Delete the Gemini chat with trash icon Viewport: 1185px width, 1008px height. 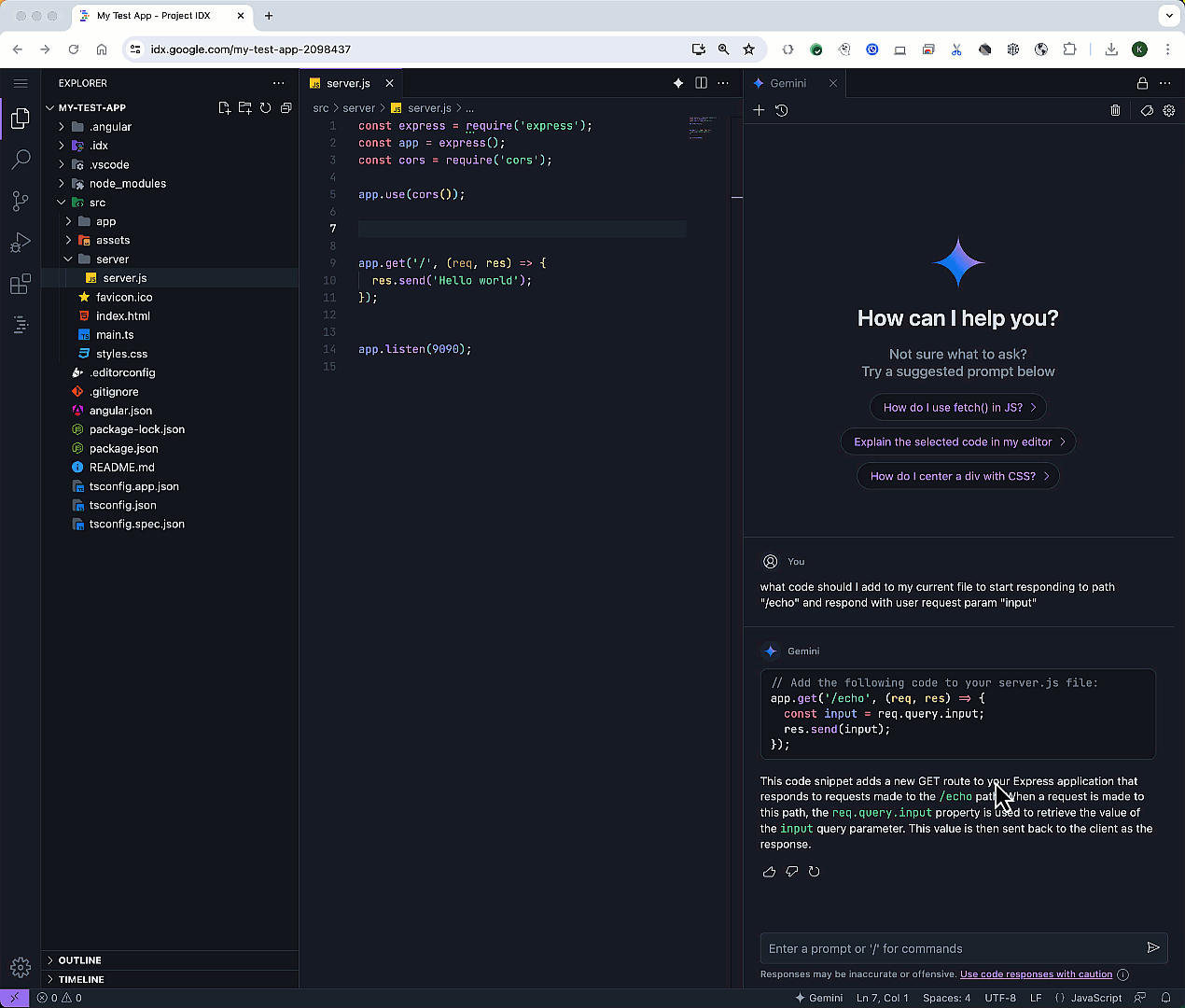[x=1115, y=110]
